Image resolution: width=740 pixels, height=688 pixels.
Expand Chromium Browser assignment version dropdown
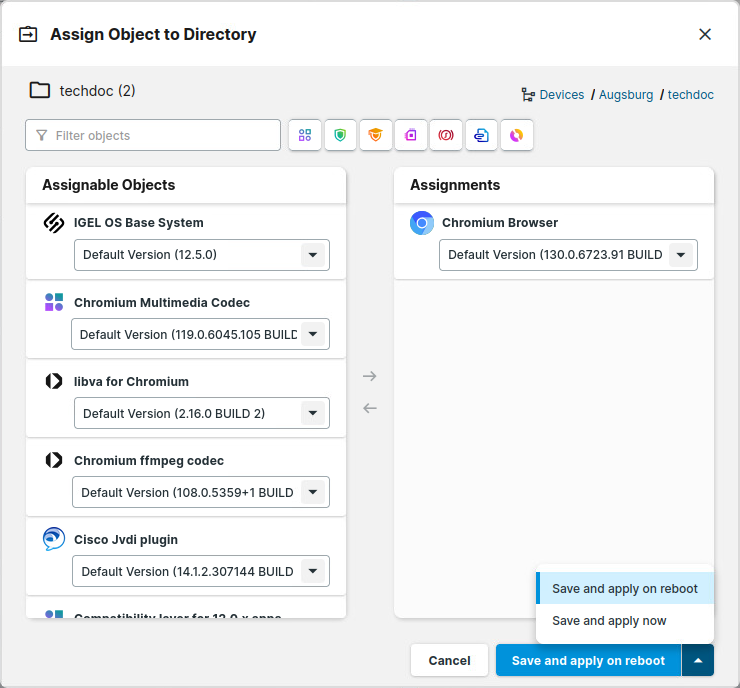coord(681,255)
